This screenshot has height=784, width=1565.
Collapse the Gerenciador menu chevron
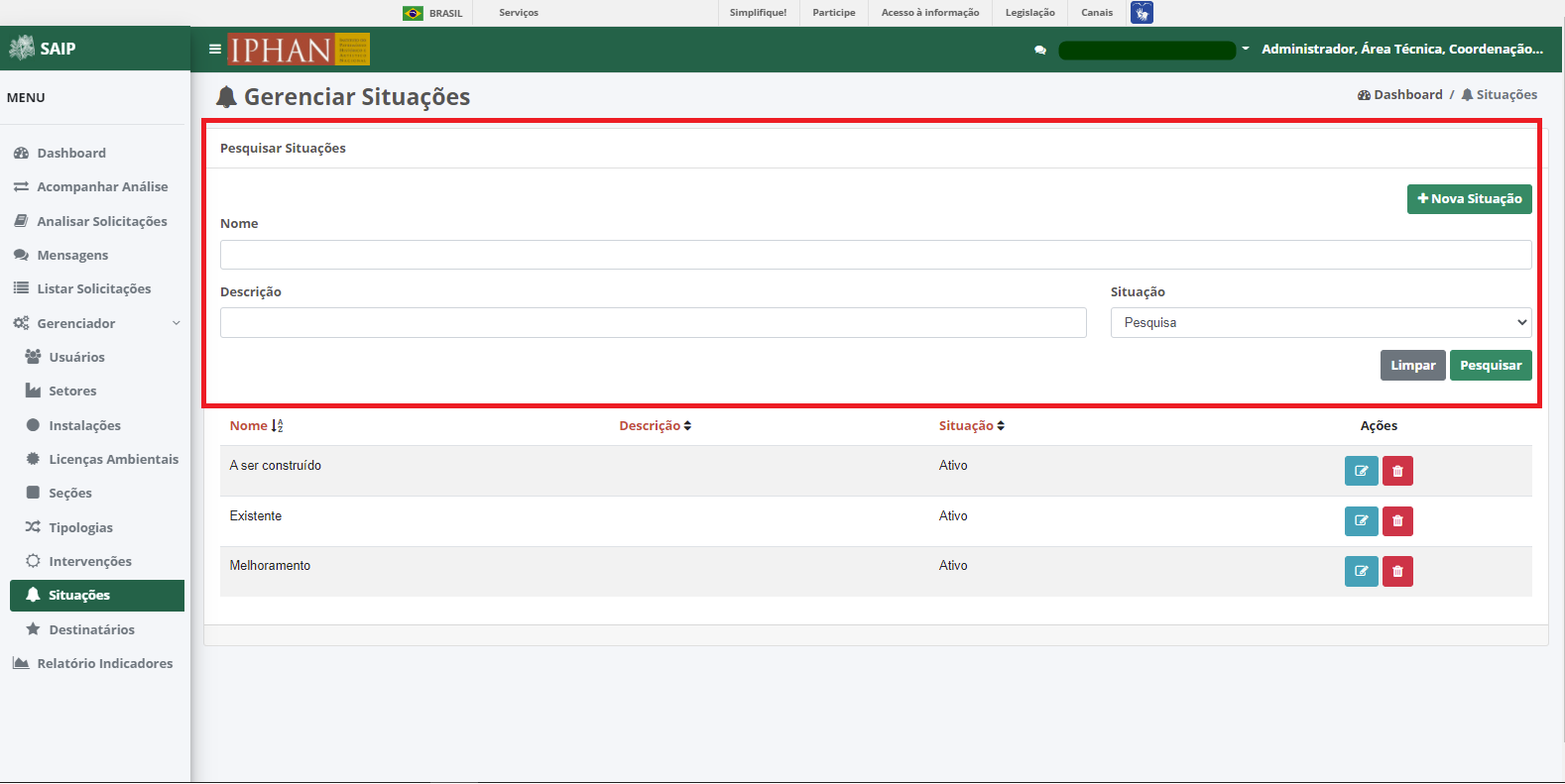[177, 323]
